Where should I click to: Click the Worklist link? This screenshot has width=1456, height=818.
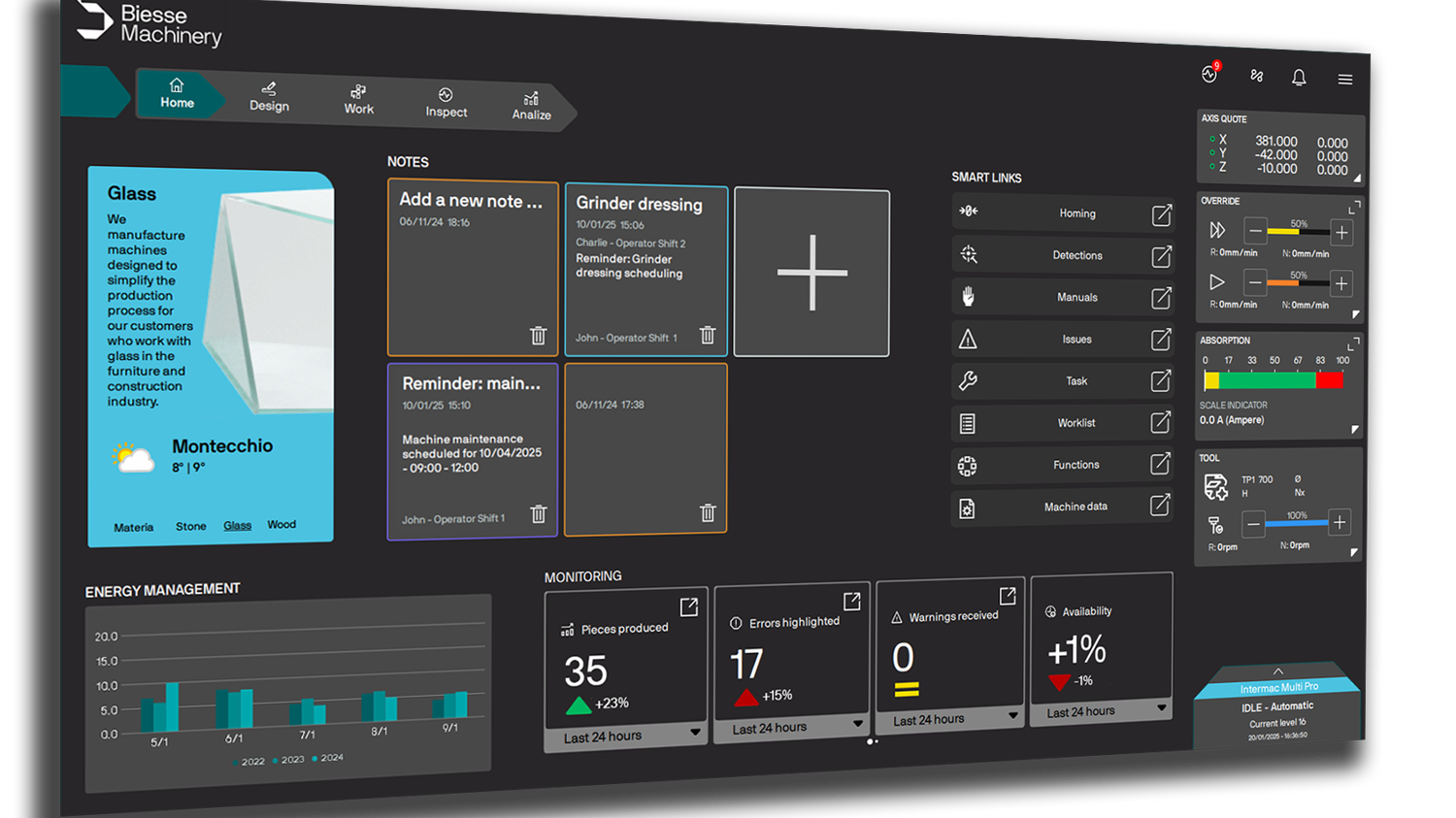[x=1075, y=422]
